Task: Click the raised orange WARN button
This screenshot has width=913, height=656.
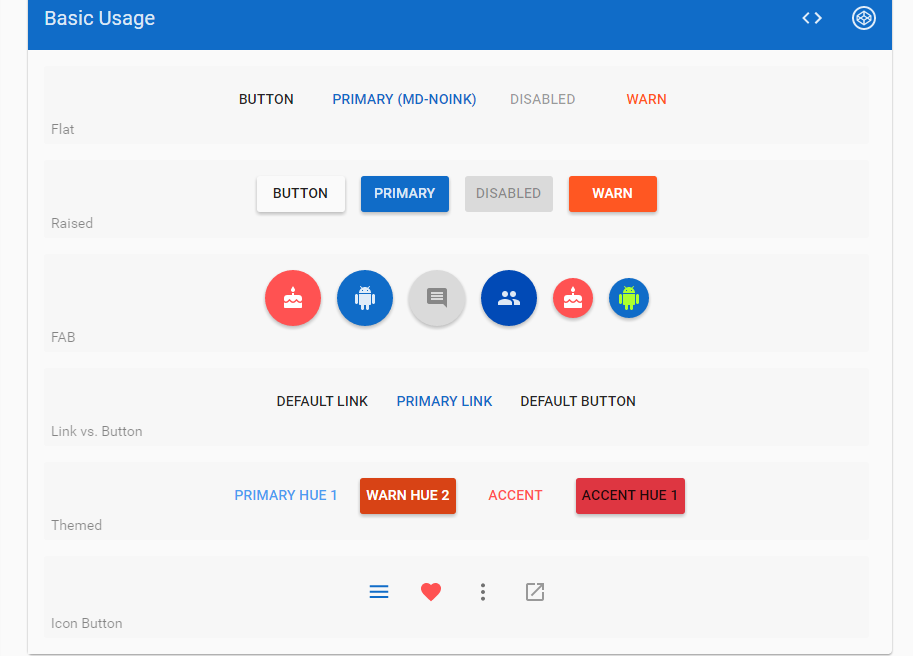Action: point(612,194)
